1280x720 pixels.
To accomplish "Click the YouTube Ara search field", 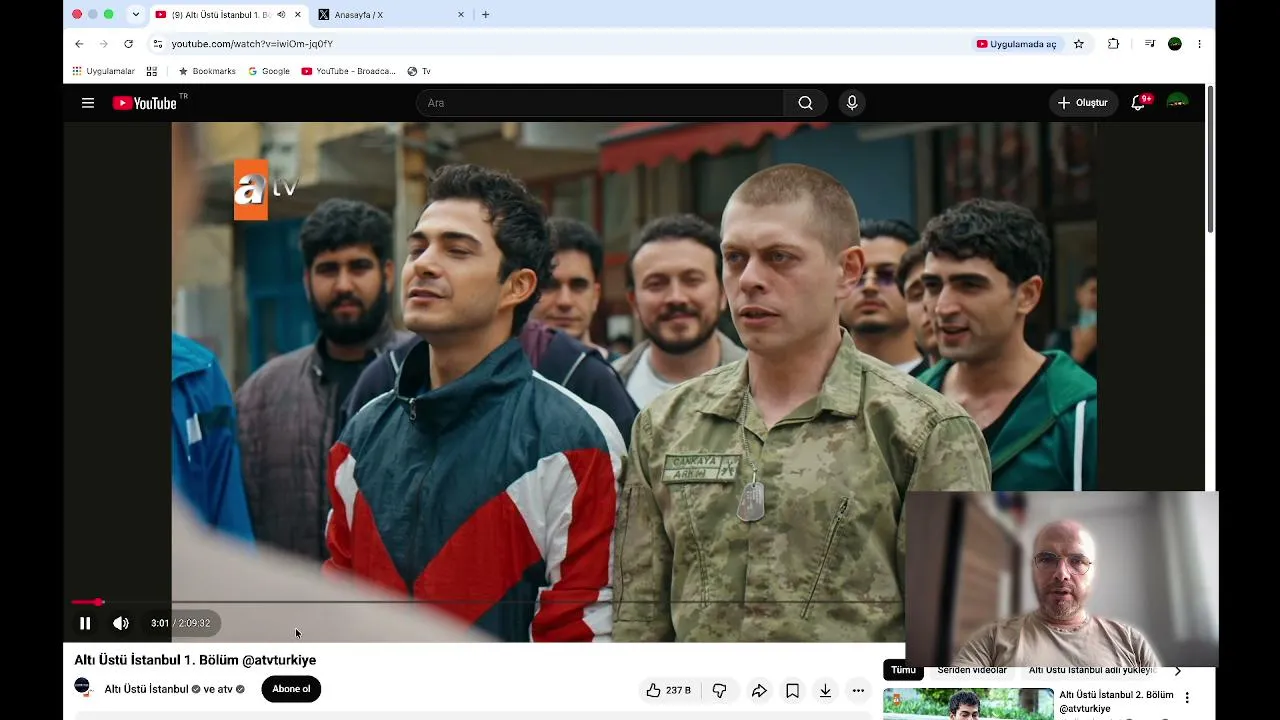I will [x=600, y=103].
